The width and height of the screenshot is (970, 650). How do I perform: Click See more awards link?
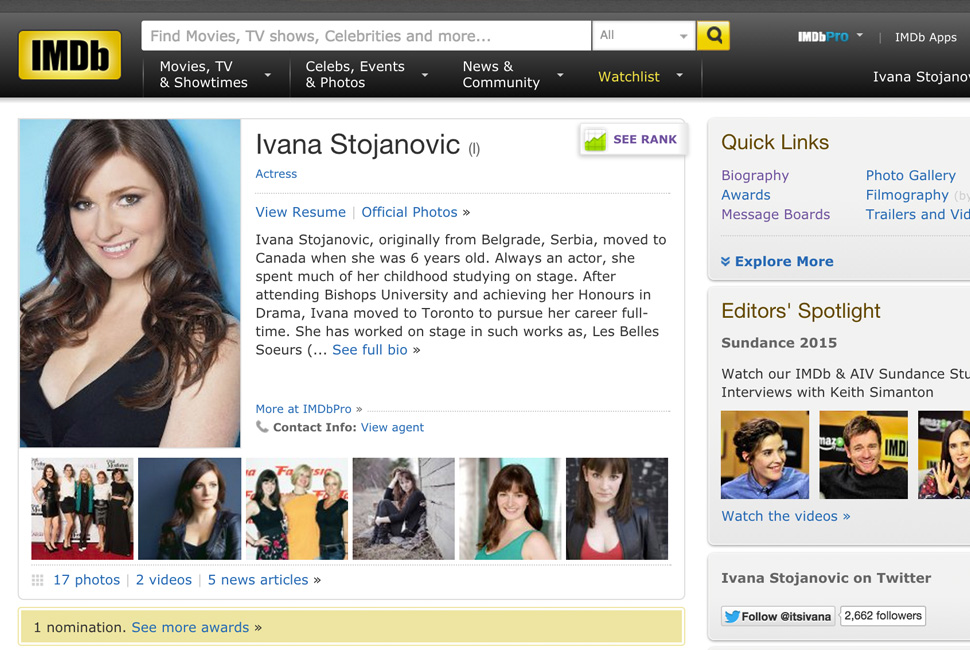(191, 628)
